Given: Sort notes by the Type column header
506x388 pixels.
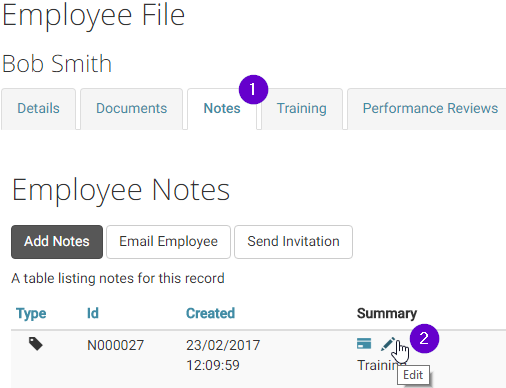Looking at the screenshot, I should [31, 313].
